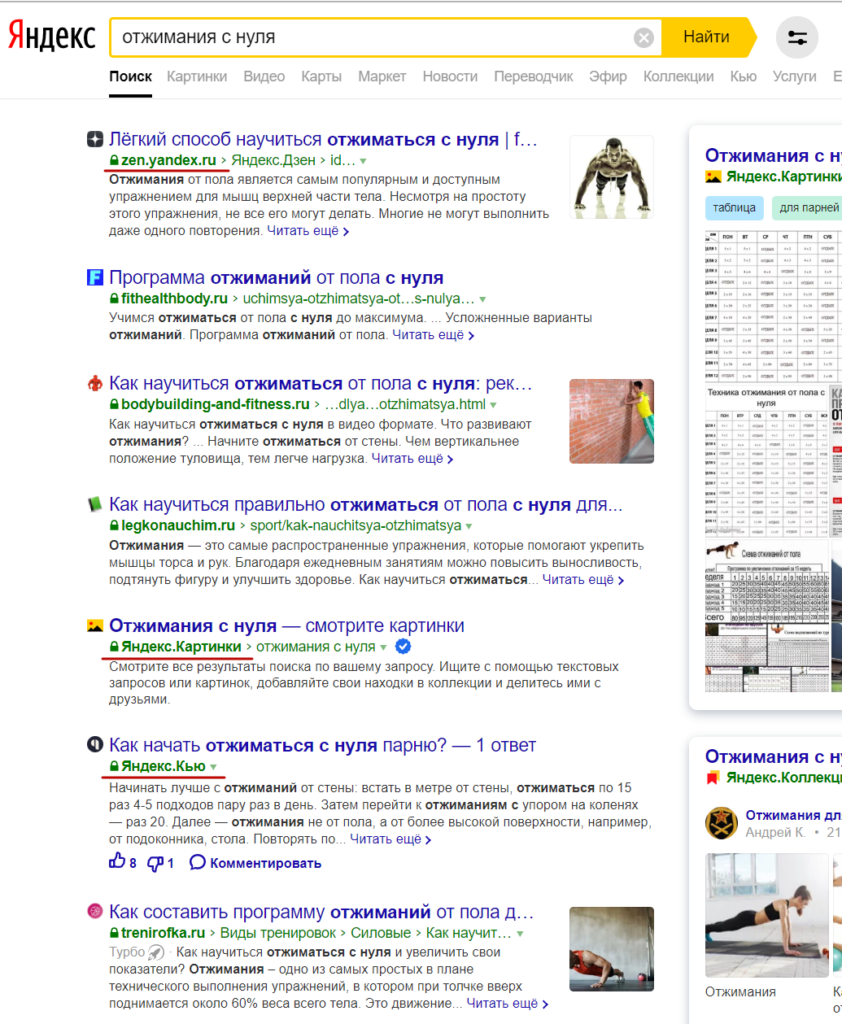This screenshot has height=1024, width=842.
Task: Switch to the Картинки tab
Action: point(197,76)
